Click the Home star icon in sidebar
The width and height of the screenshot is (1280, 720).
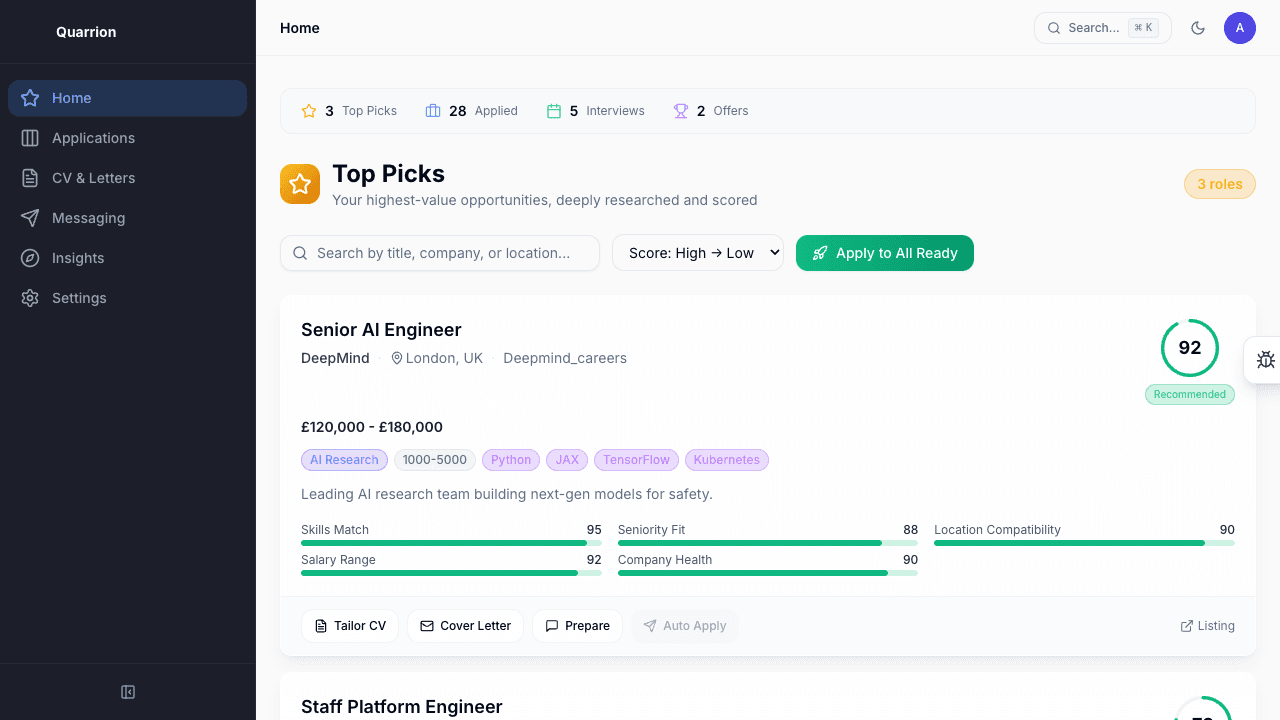30,98
